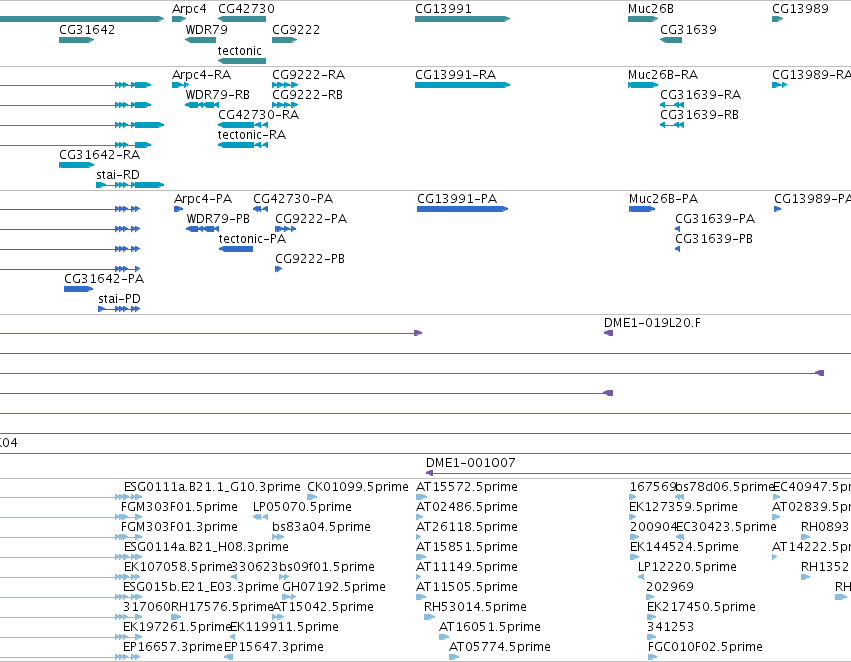
Task: Select EST AT15851.5prime
Action: (x=467, y=548)
